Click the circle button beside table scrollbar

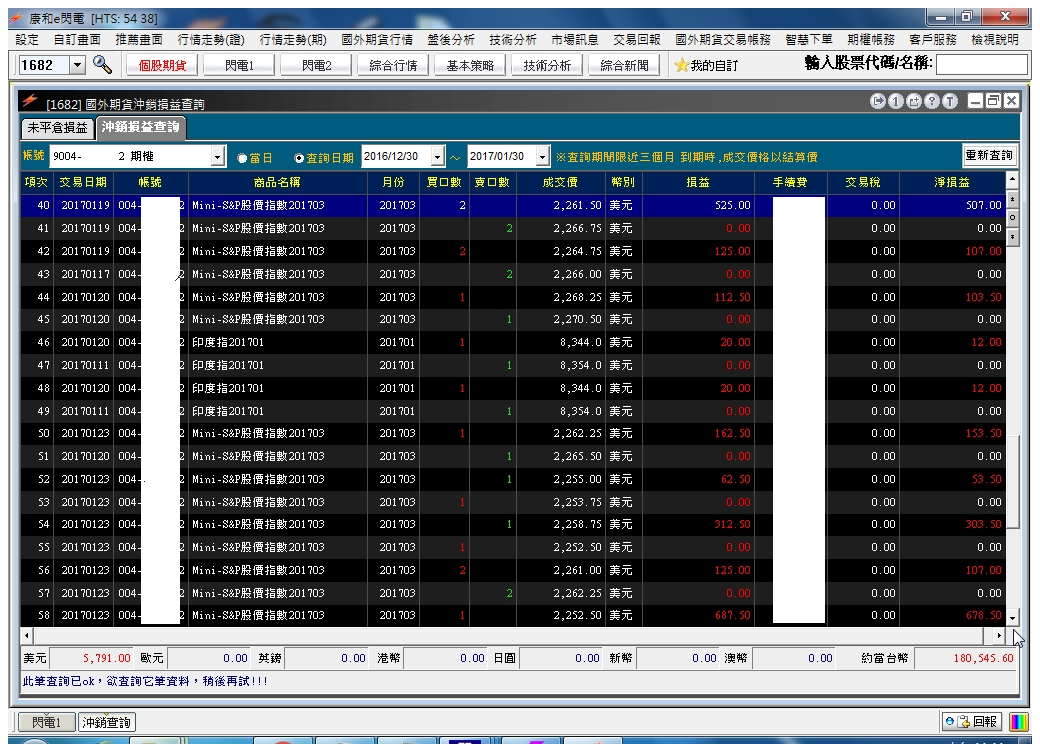click(x=1012, y=217)
